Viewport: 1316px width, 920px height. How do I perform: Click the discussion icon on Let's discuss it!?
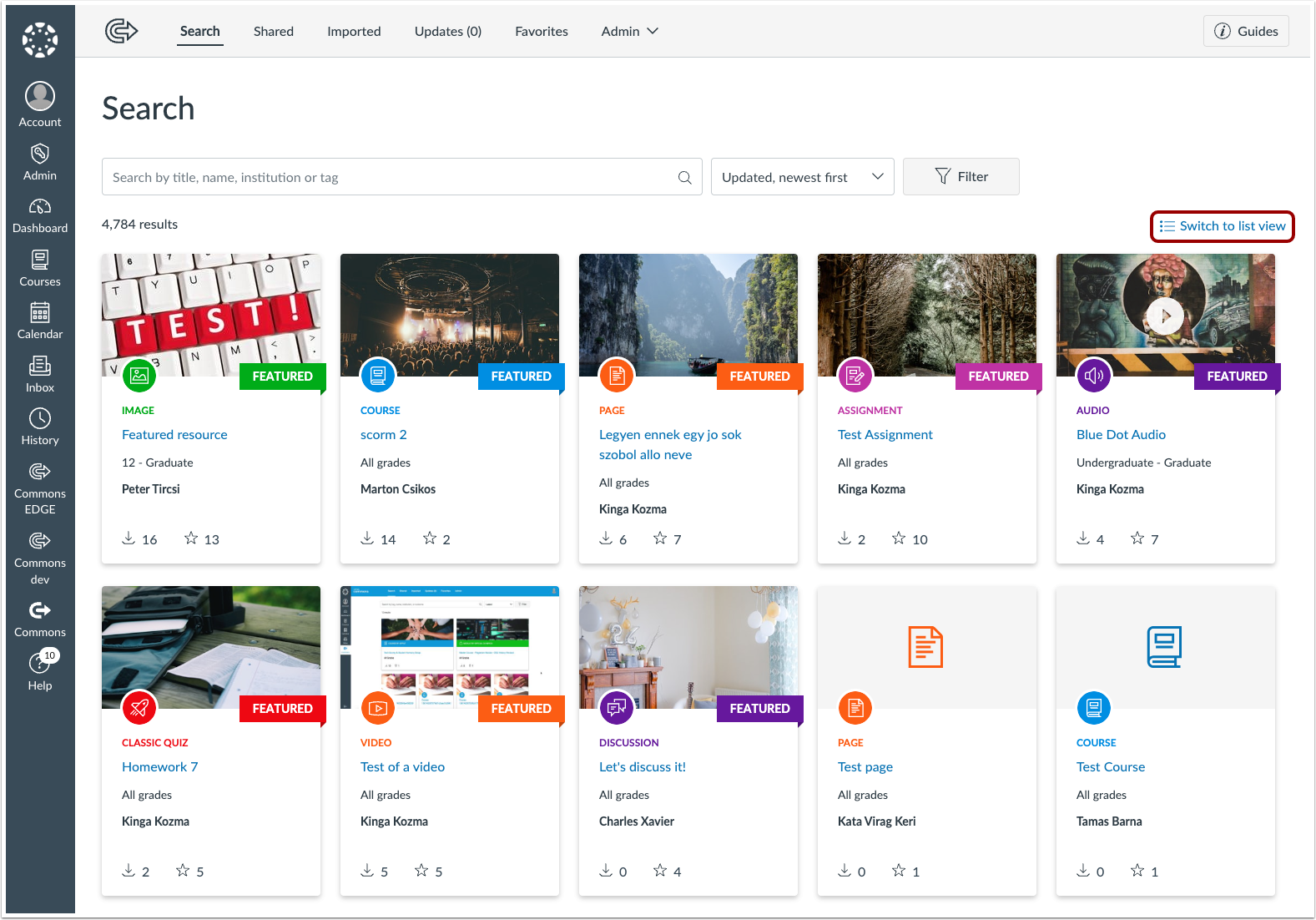click(617, 708)
